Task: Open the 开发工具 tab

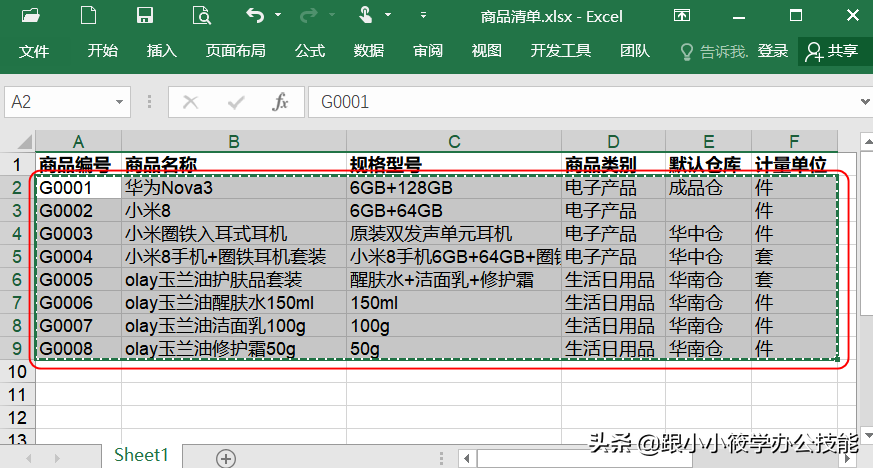Action: pyautogui.click(x=561, y=51)
